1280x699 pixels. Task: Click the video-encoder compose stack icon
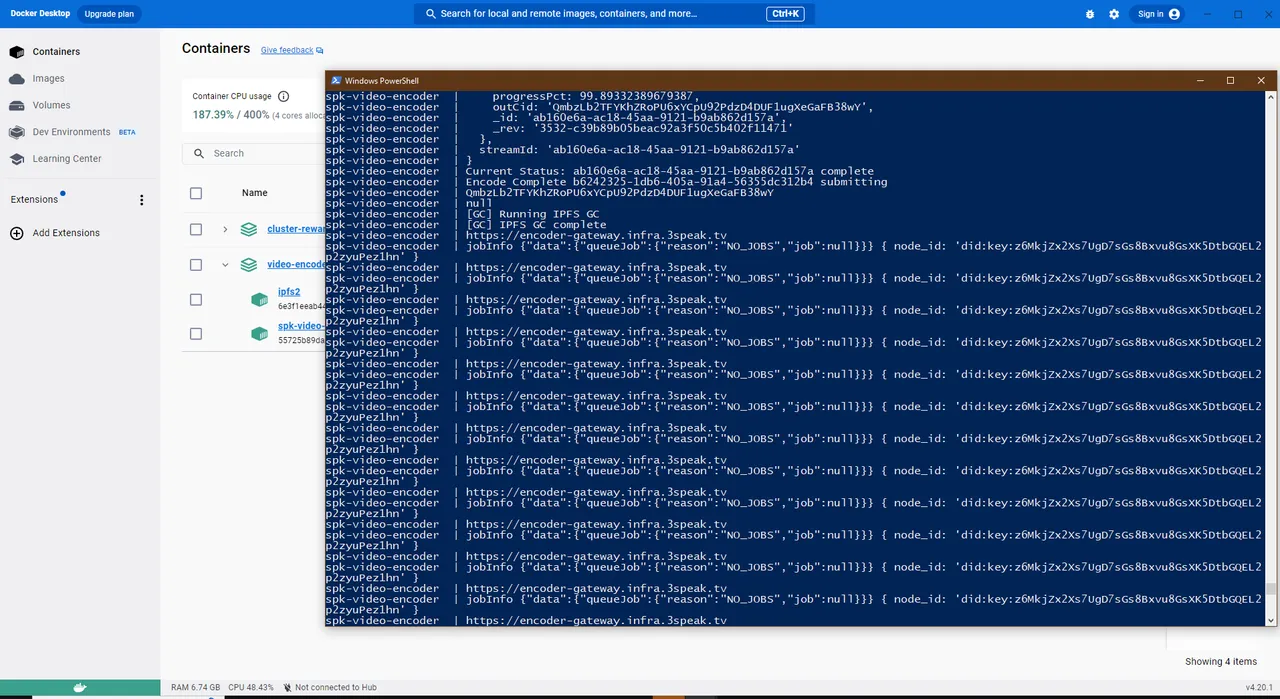248,265
